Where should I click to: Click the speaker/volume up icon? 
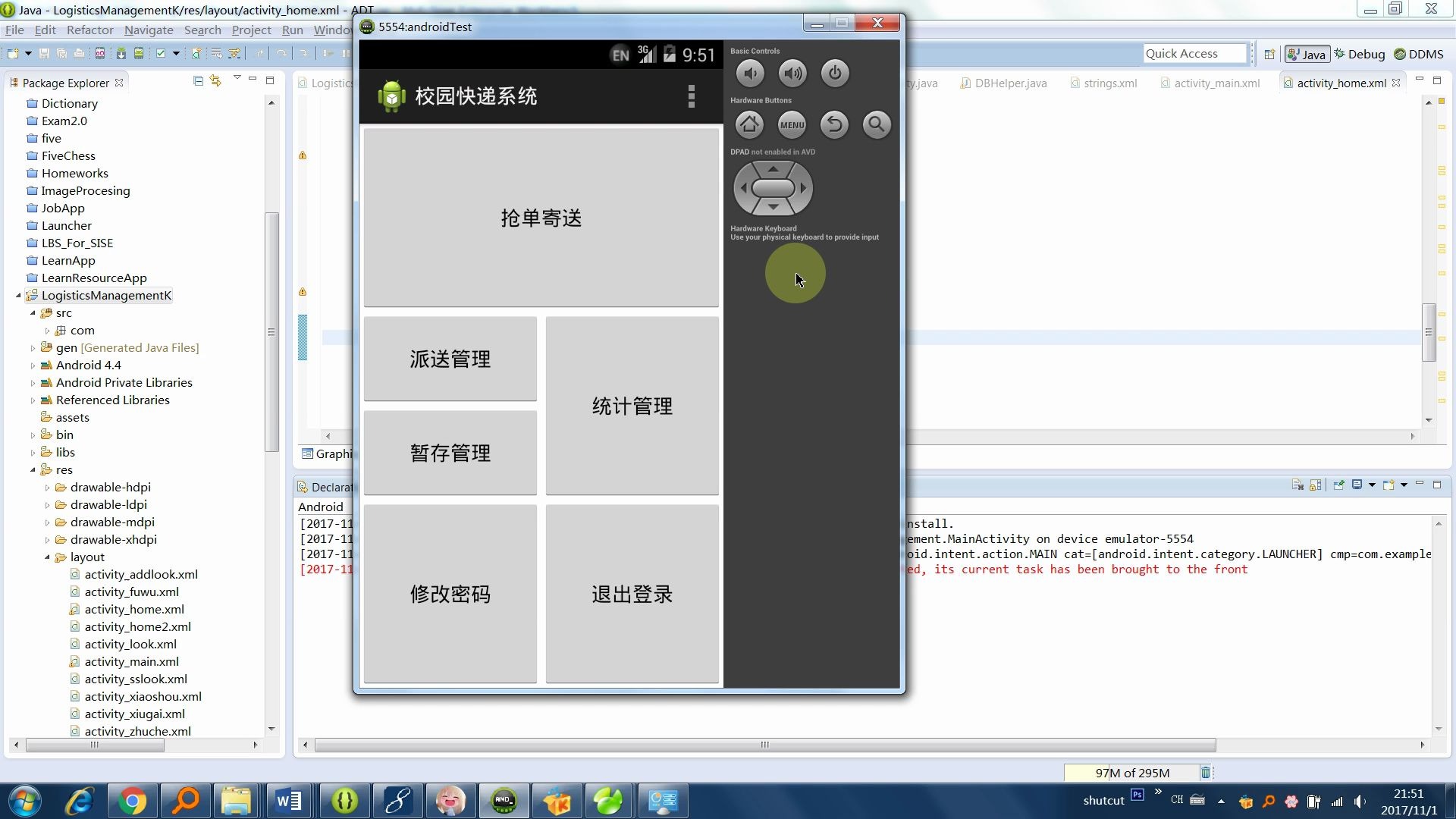(792, 73)
